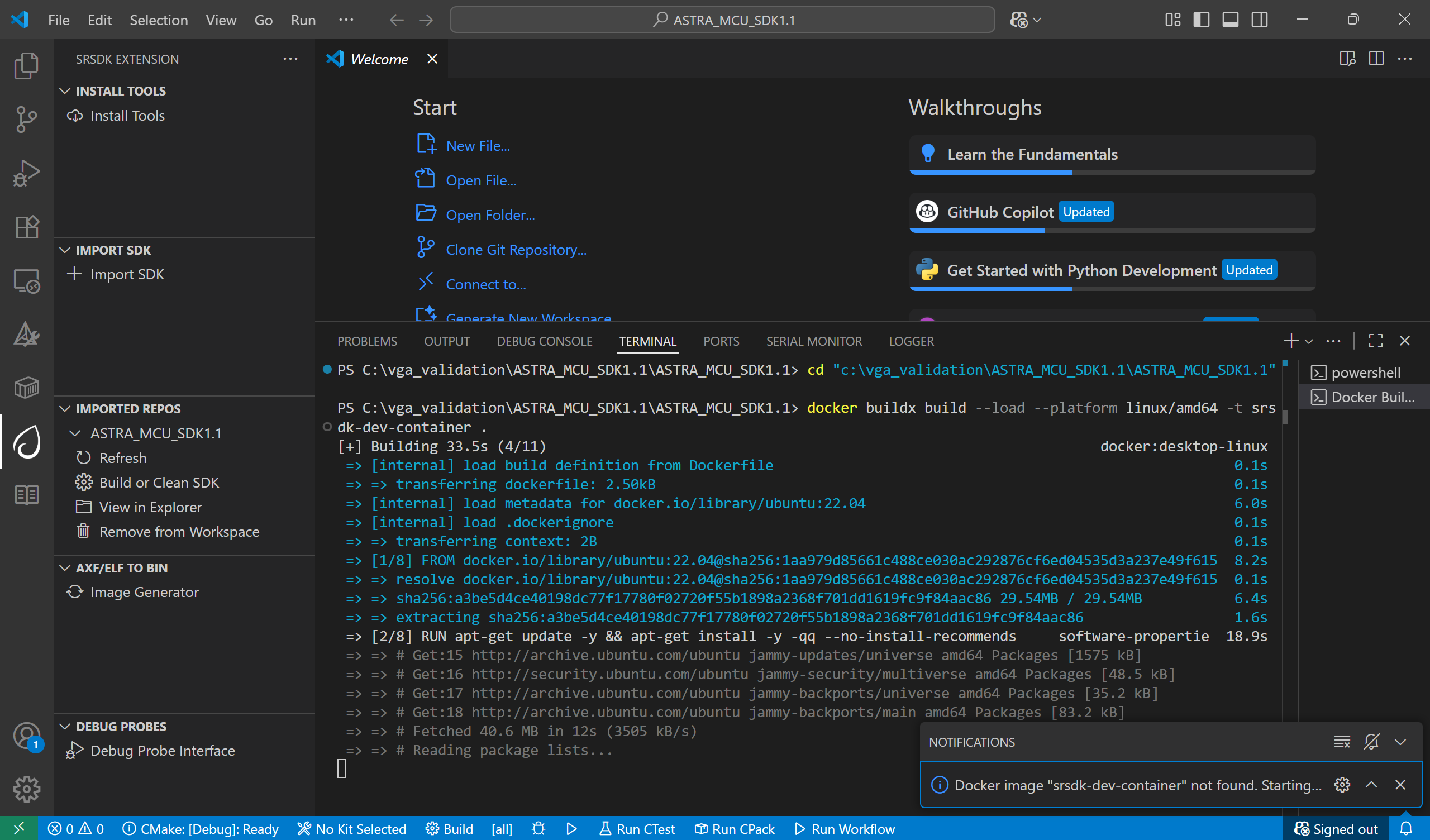Image resolution: width=1430 pixels, height=840 pixels.
Task: Toggle do not disturb in notifications
Action: pos(1371,742)
